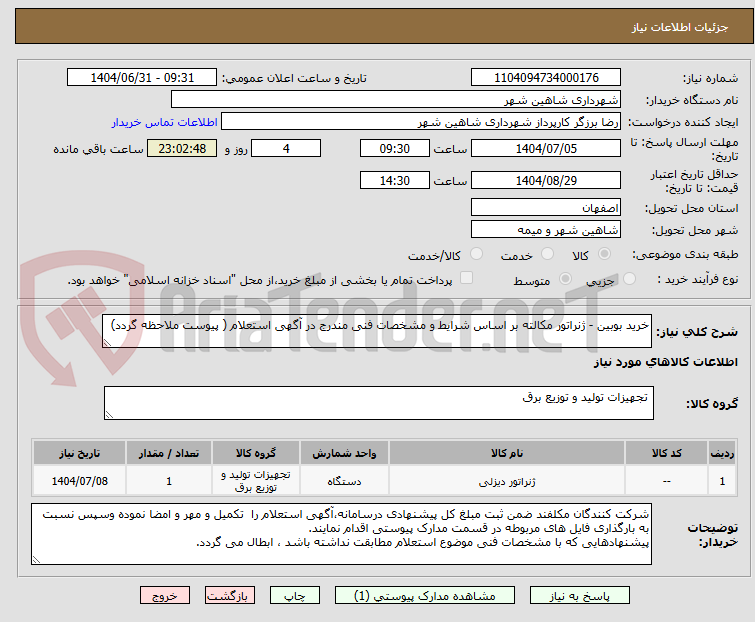The image size is (755, 622).
Task: Click the گروه کالا text box
Action: [379, 403]
